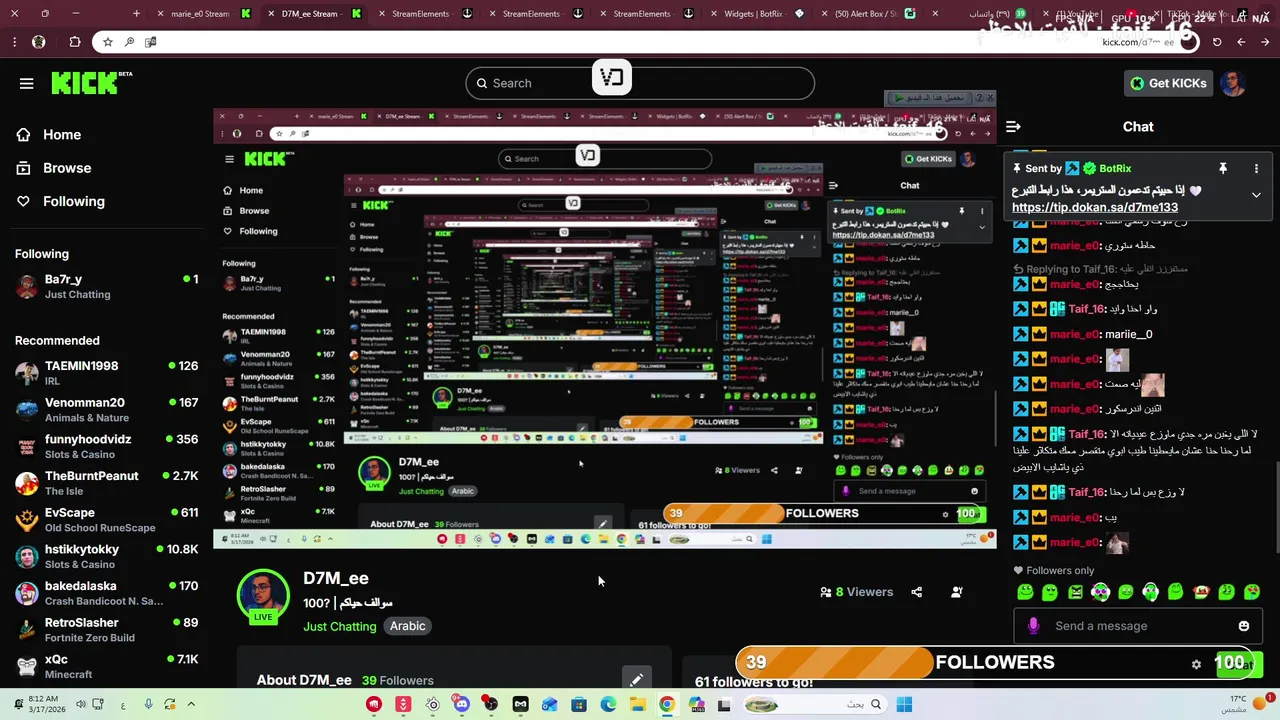Click the Kick search field
The height and width of the screenshot is (720, 1280).
click(640, 83)
